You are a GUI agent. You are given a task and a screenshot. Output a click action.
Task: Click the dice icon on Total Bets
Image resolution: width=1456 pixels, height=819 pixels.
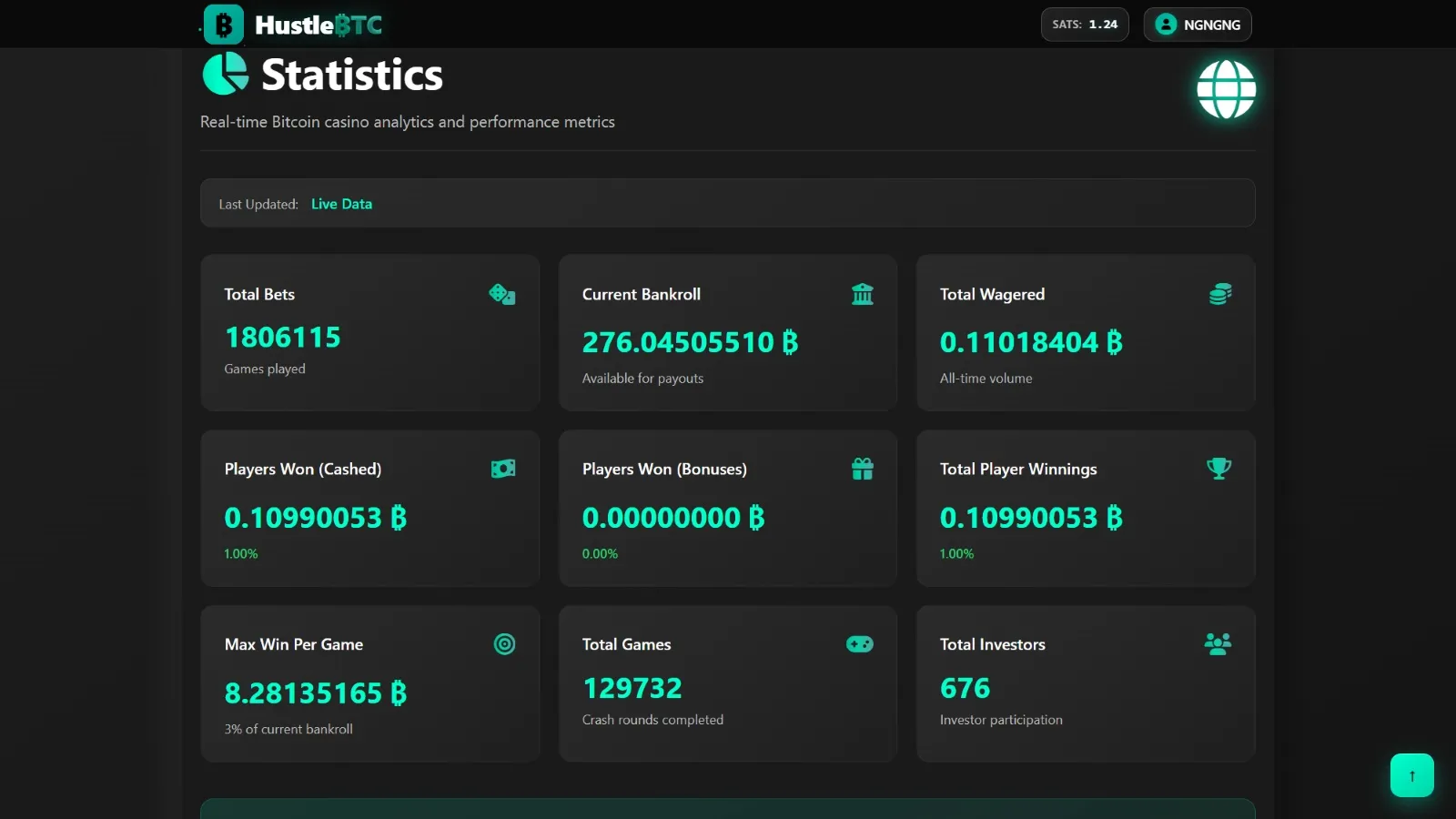click(502, 294)
